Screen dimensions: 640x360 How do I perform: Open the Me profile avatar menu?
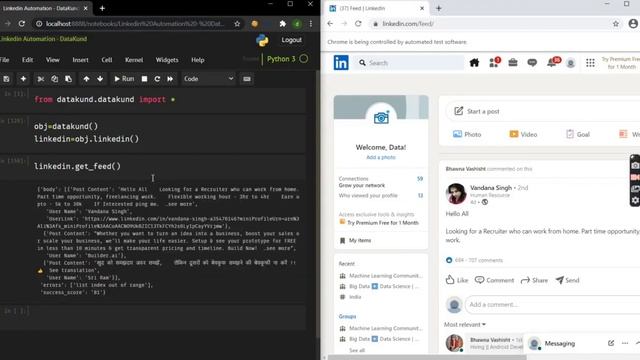(x=571, y=63)
